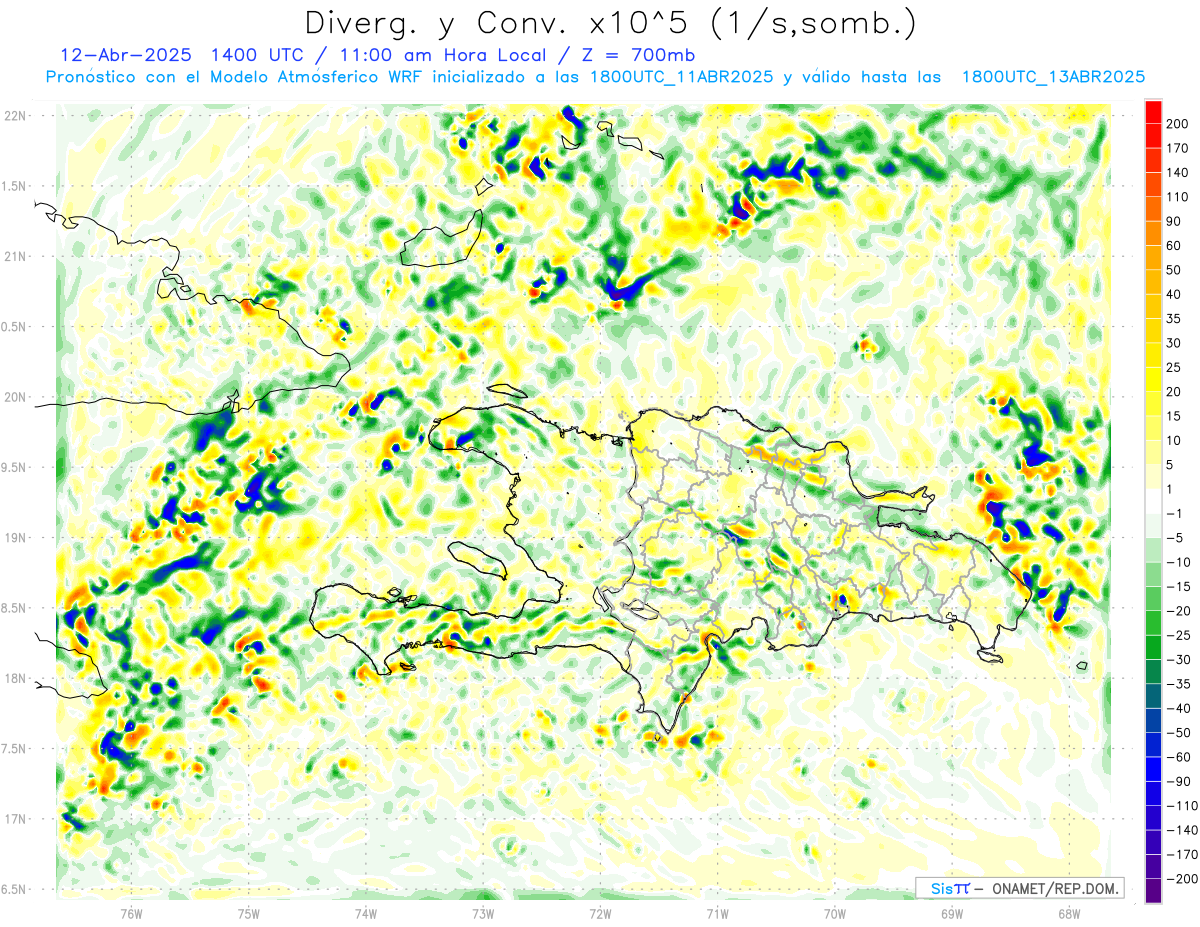This screenshot has width=1200, height=927.
Task: Click the "18N" latitude label
Action: point(15,678)
